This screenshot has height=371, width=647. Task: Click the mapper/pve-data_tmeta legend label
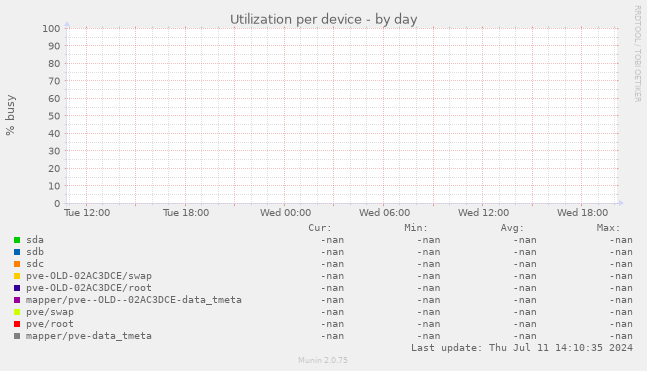coord(89,336)
